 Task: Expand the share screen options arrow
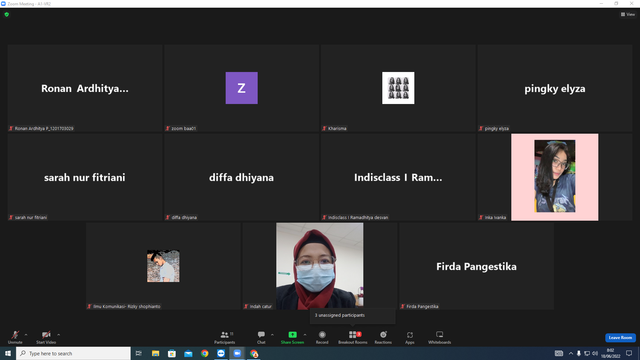[x=305, y=335]
